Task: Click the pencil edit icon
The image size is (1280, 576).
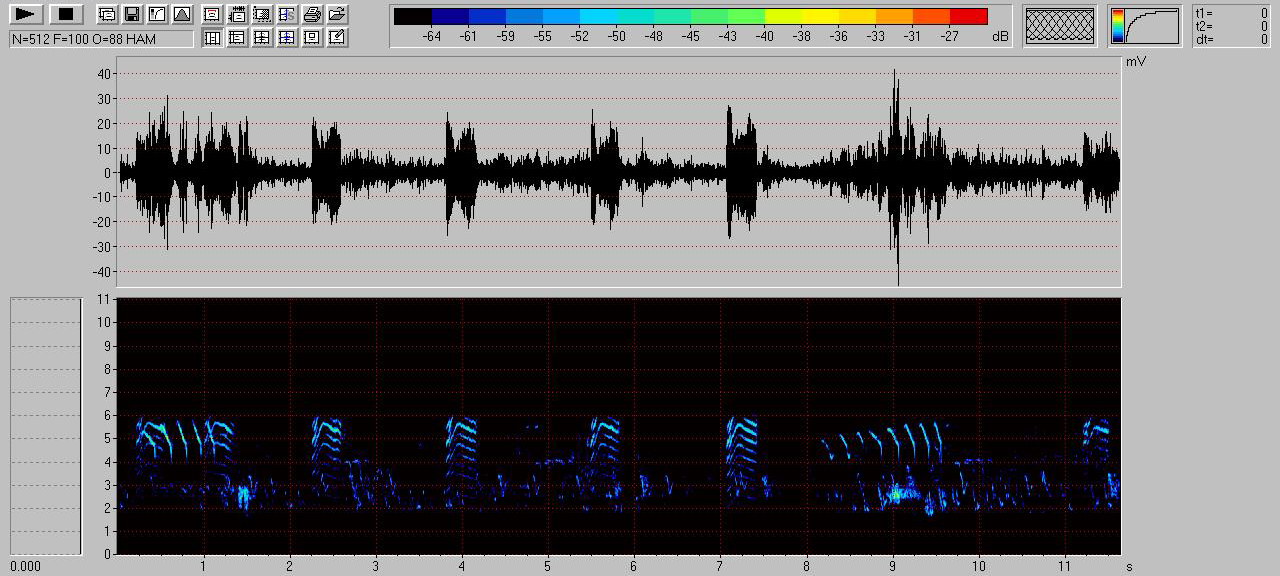Action: pos(337,38)
